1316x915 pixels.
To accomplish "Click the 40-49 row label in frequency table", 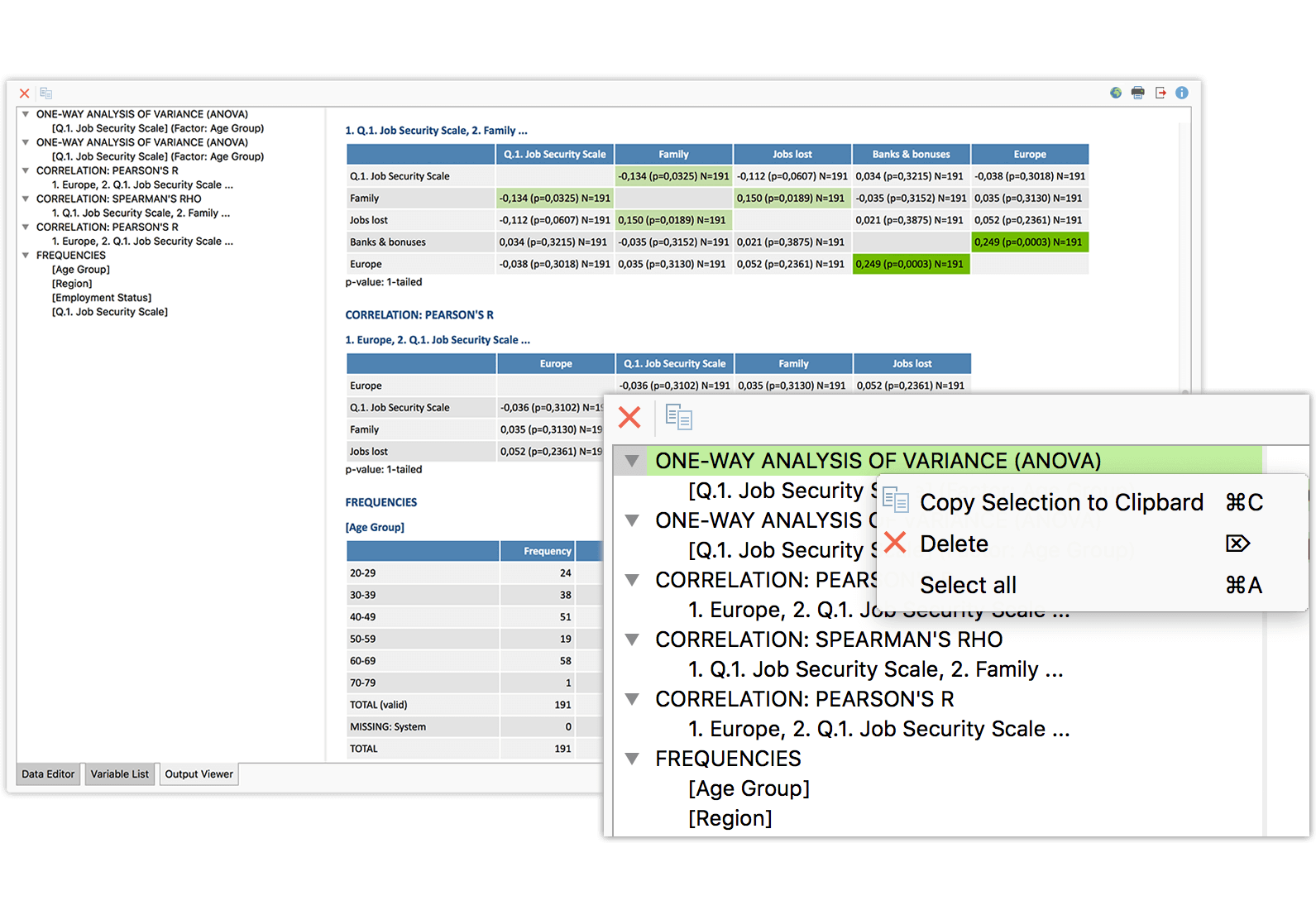I will click(x=362, y=617).
